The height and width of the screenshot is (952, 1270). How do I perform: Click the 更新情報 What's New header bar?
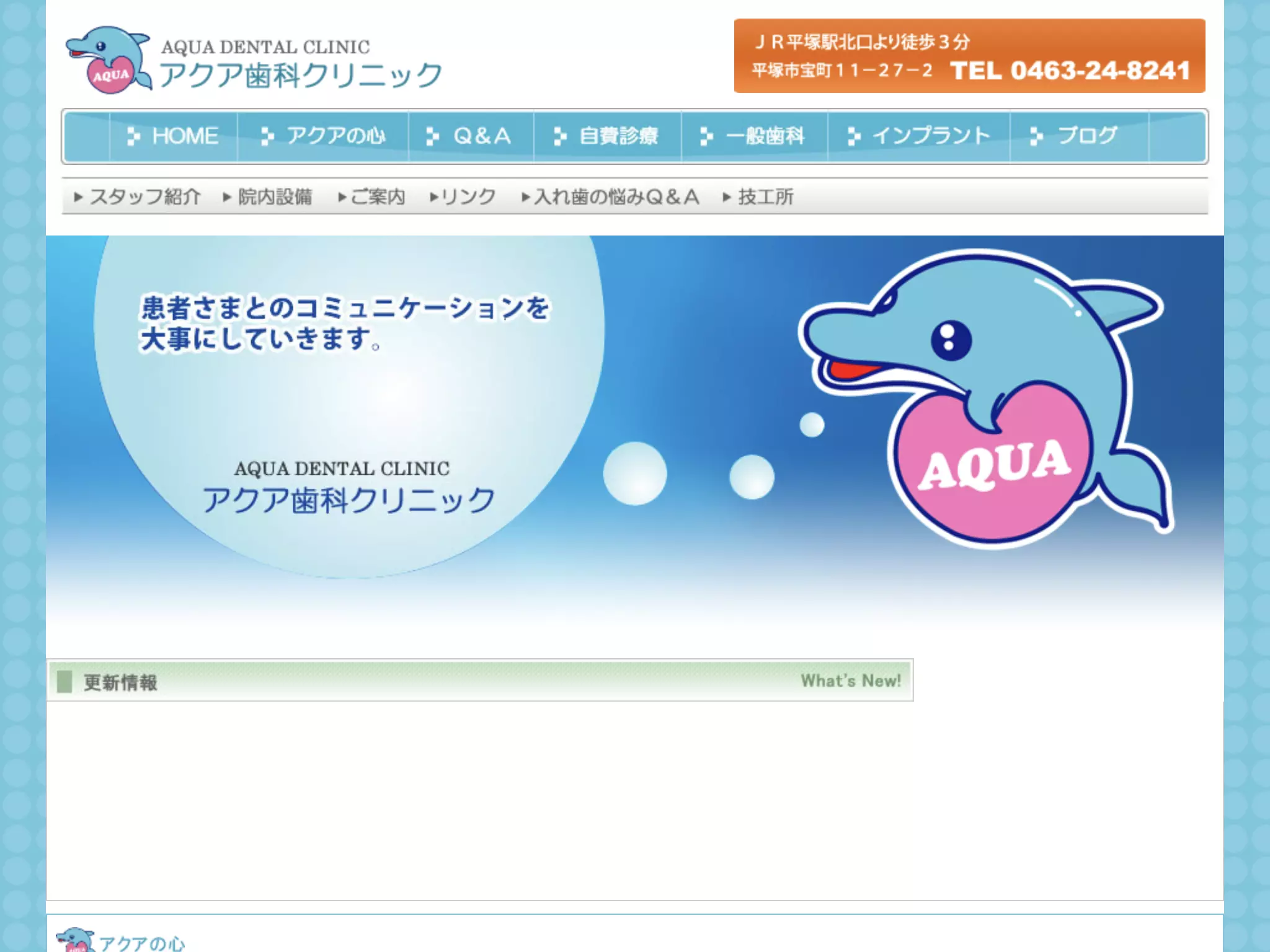pos(480,680)
